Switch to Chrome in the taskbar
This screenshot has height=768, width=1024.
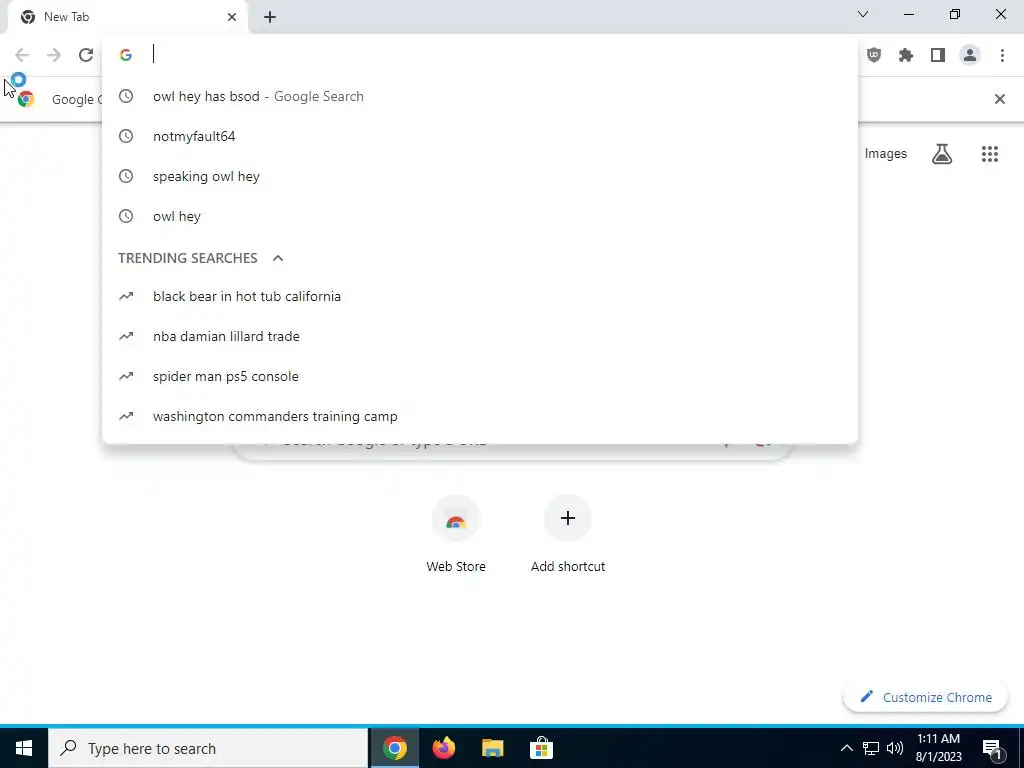tap(394, 748)
